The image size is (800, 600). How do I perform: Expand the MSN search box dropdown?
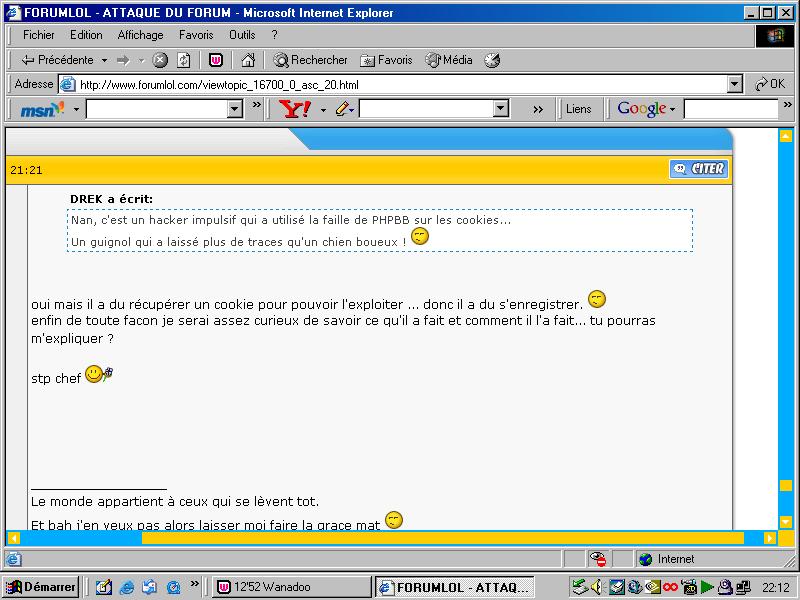(235, 109)
